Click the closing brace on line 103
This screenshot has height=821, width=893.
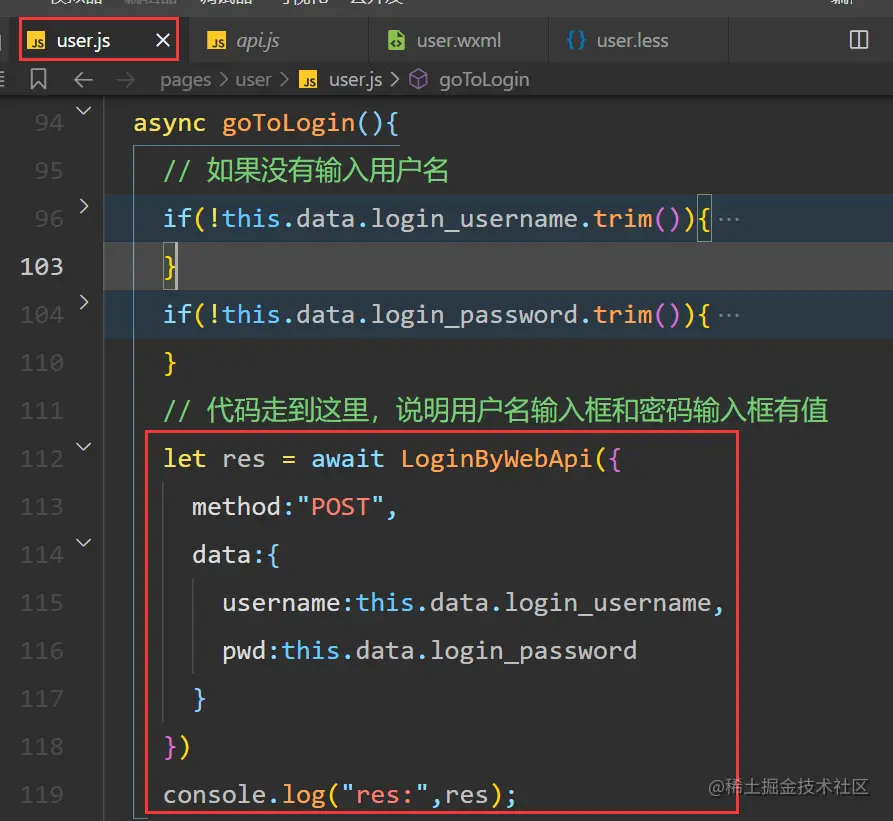[170, 266]
